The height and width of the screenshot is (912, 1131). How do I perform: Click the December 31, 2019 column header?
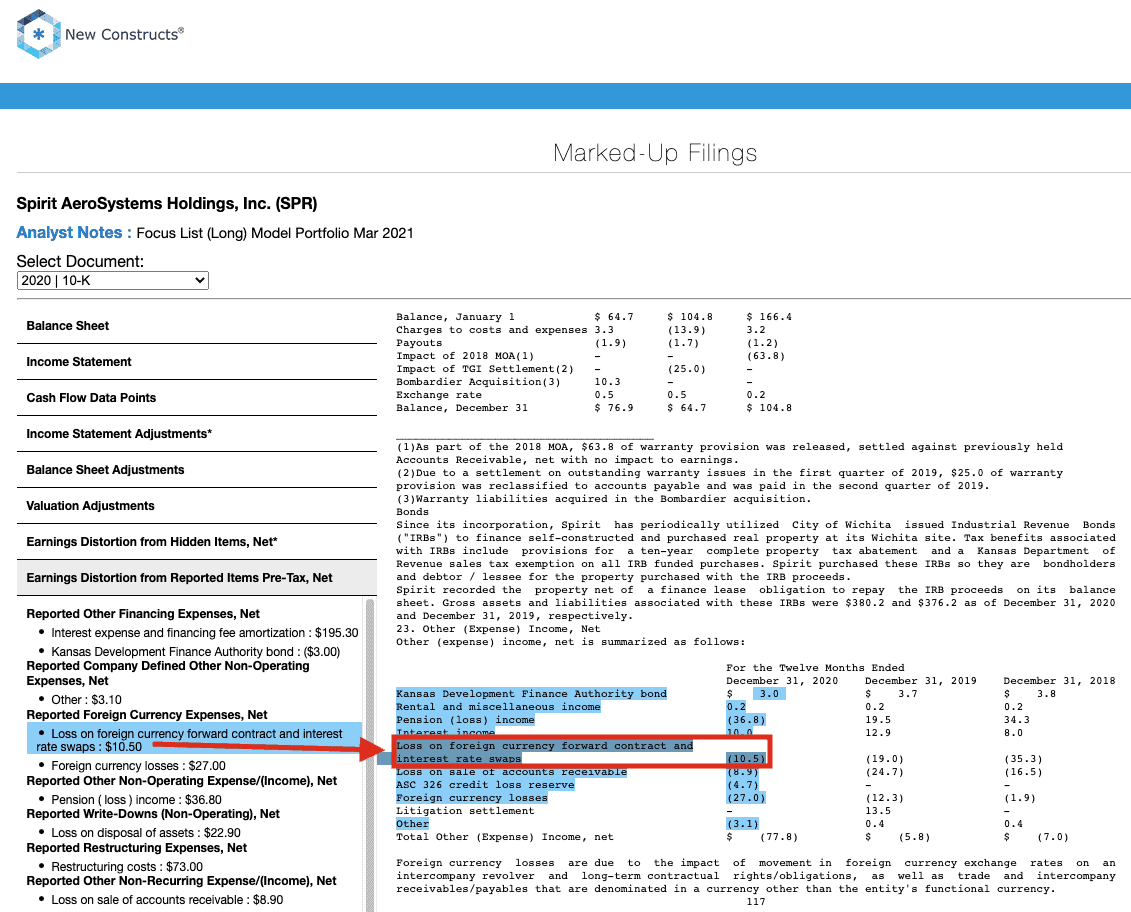pyautogui.click(x=921, y=681)
